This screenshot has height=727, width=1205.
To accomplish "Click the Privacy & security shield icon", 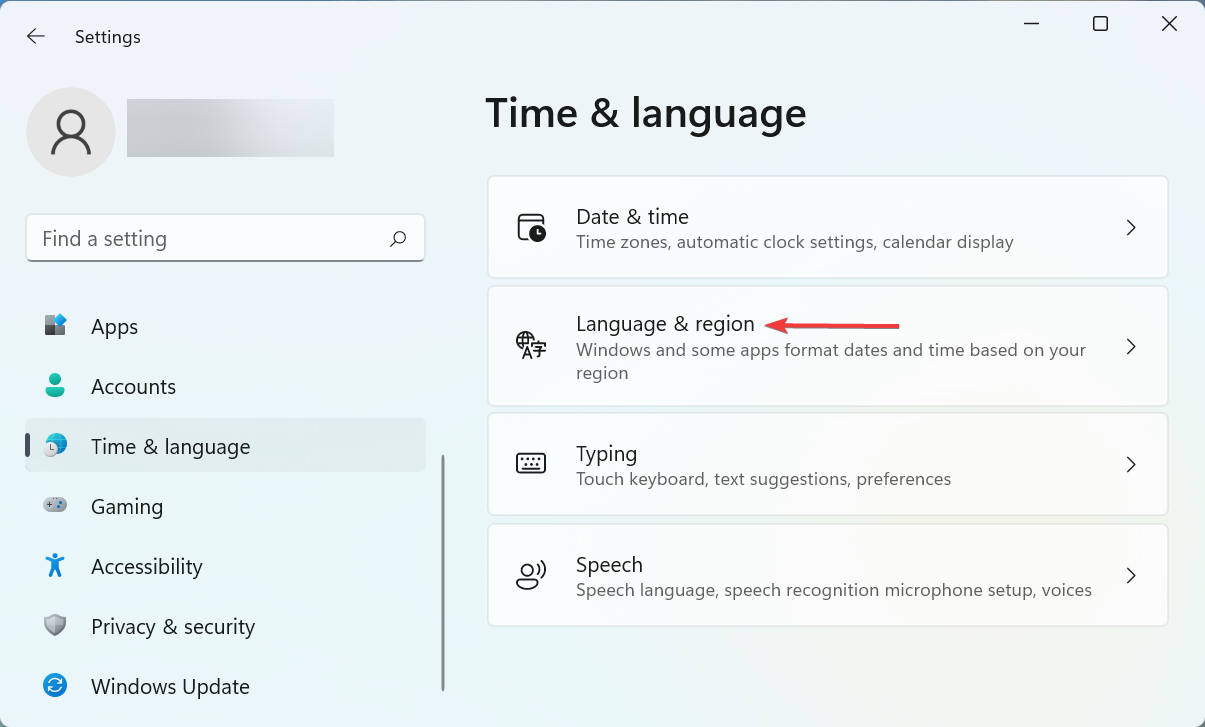I will point(55,626).
